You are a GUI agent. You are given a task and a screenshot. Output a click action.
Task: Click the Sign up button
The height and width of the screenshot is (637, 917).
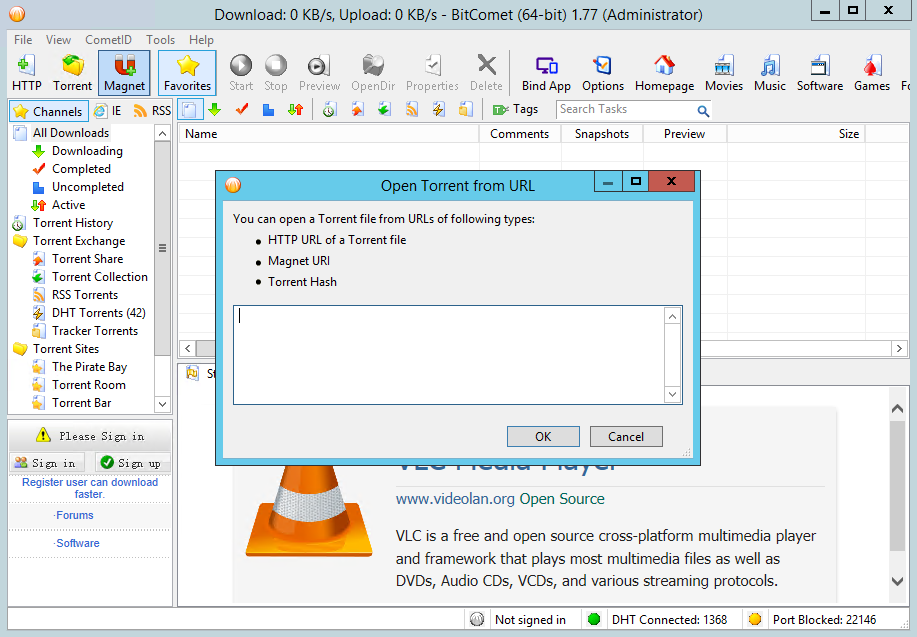[x=132, y=463]
